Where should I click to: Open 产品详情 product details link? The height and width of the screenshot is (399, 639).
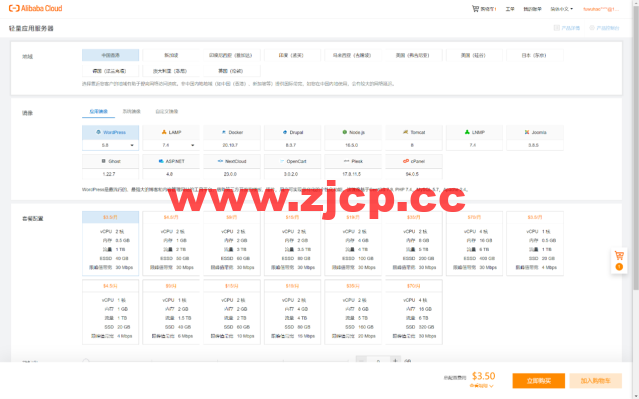click(566, 28)
